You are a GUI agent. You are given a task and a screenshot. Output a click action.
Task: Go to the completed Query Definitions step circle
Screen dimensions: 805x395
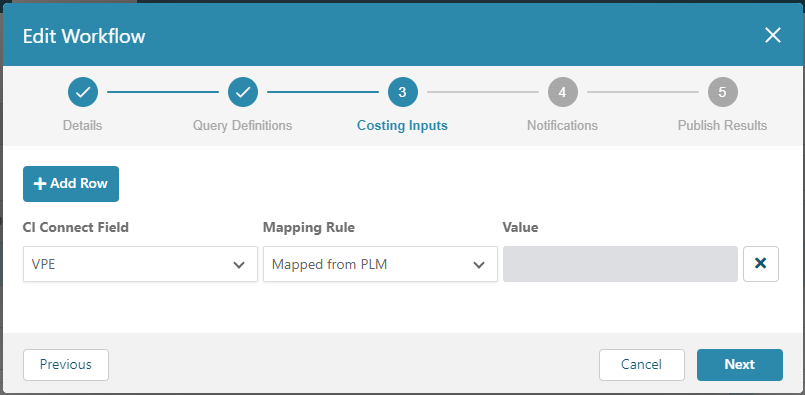pos(243,92)
